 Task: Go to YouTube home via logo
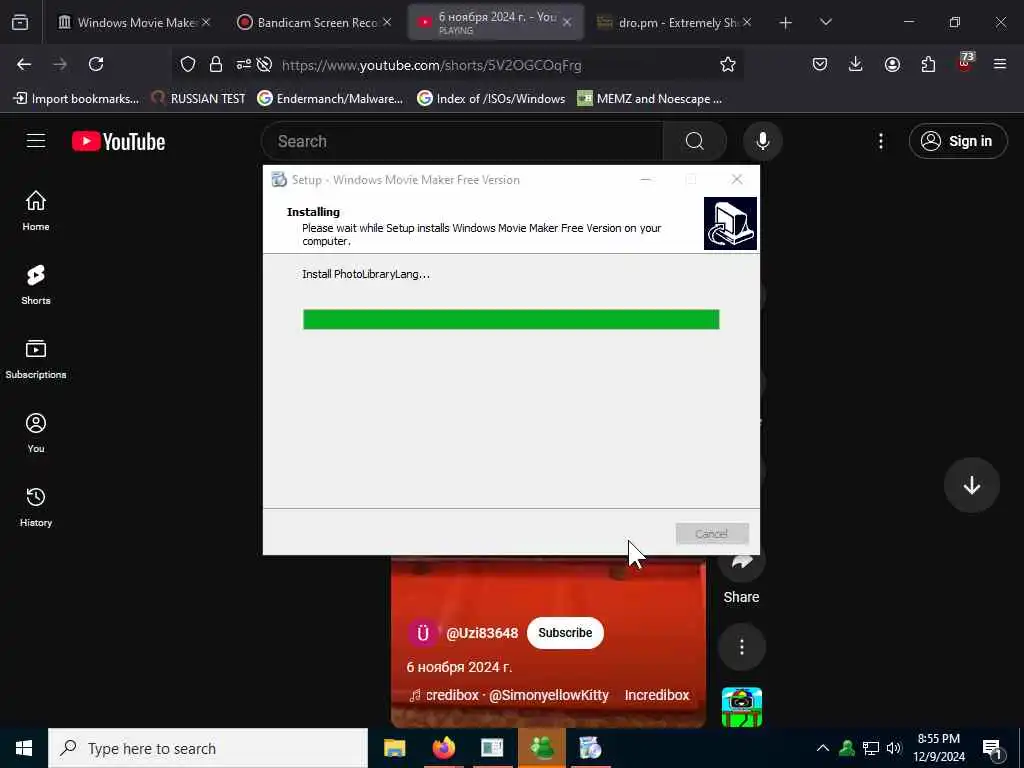[x=118, y=141]
